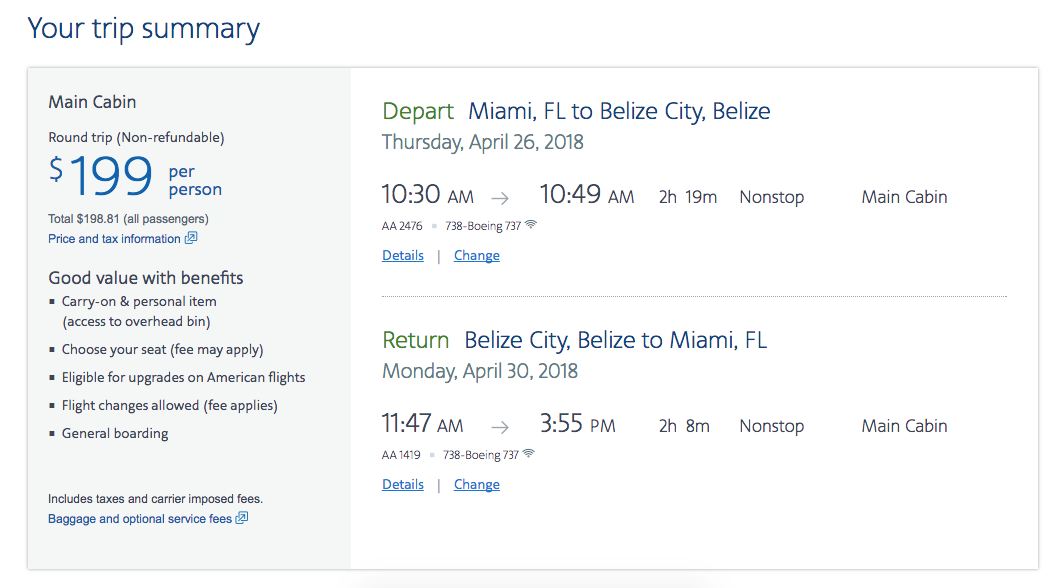Open the external-link icon beside Baggage and optional service fees
The height and width of the screenshot is (588, 1061).
coord(242,518)
